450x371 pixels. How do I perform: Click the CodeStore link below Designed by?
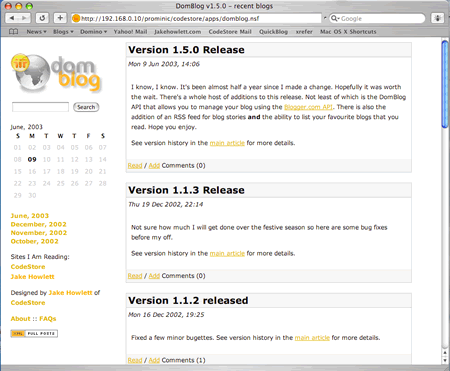tap(28, 303)
